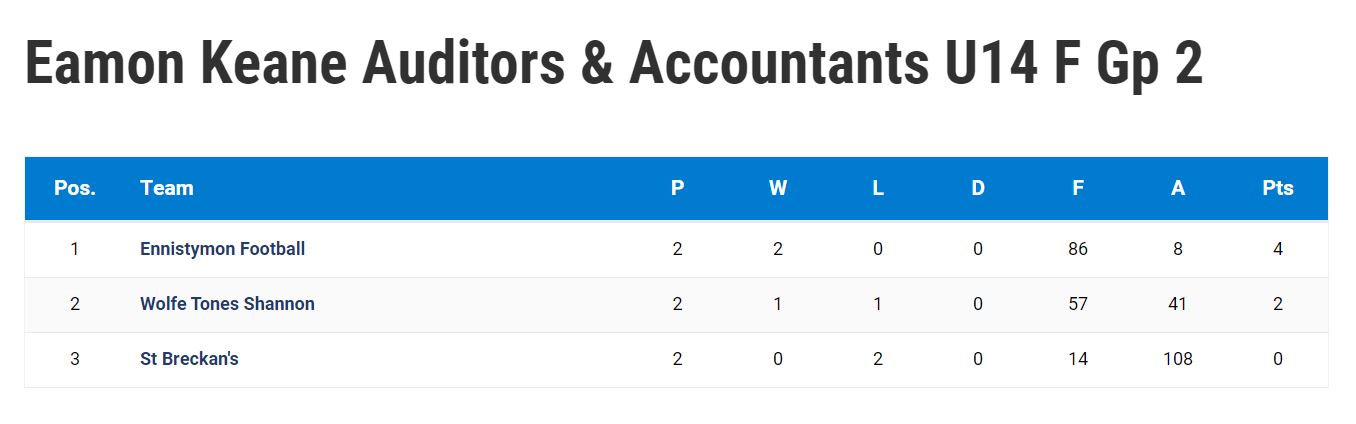Click the Pos. column header
This screenshot has height=424, width=1356.
[x=75, y=188]
